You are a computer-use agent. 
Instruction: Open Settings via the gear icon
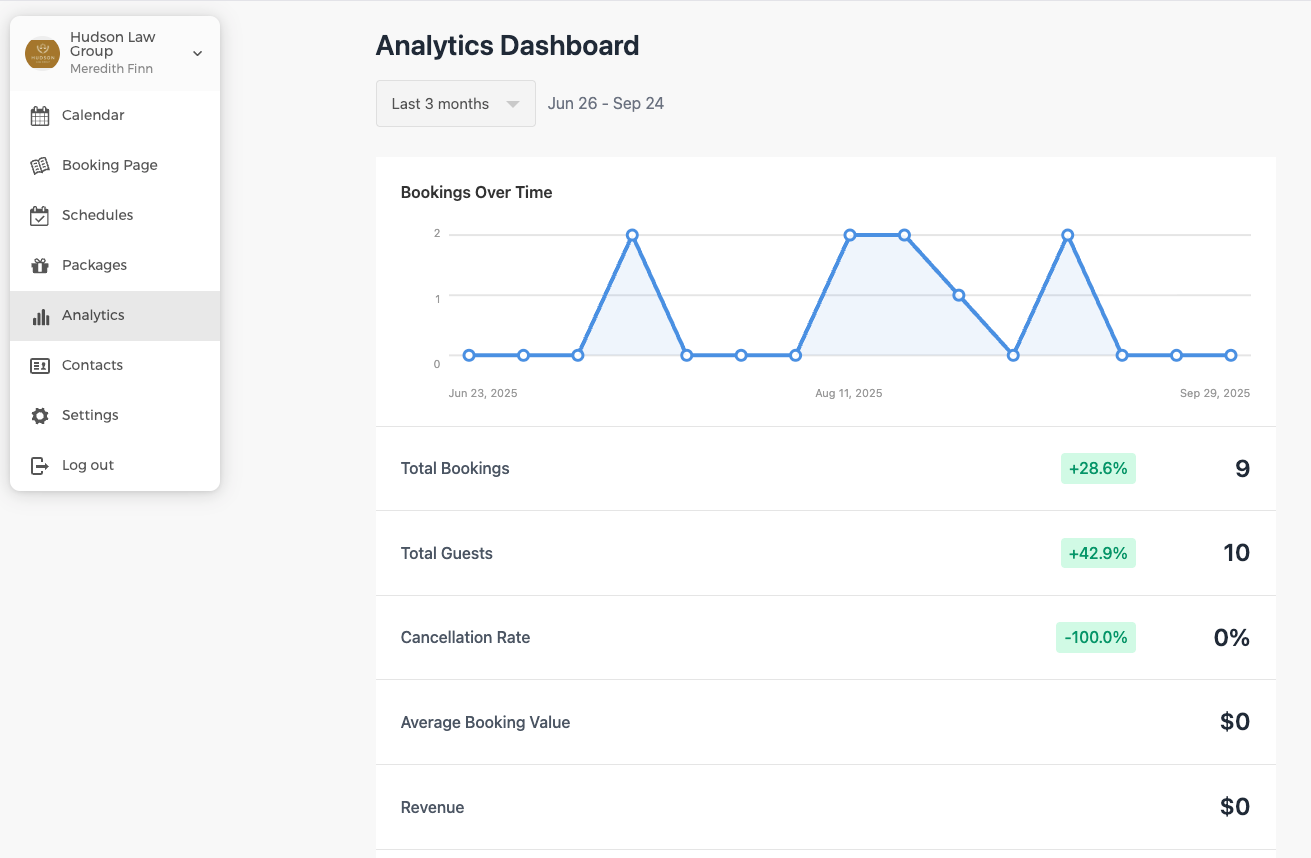[x=40, y=416]
